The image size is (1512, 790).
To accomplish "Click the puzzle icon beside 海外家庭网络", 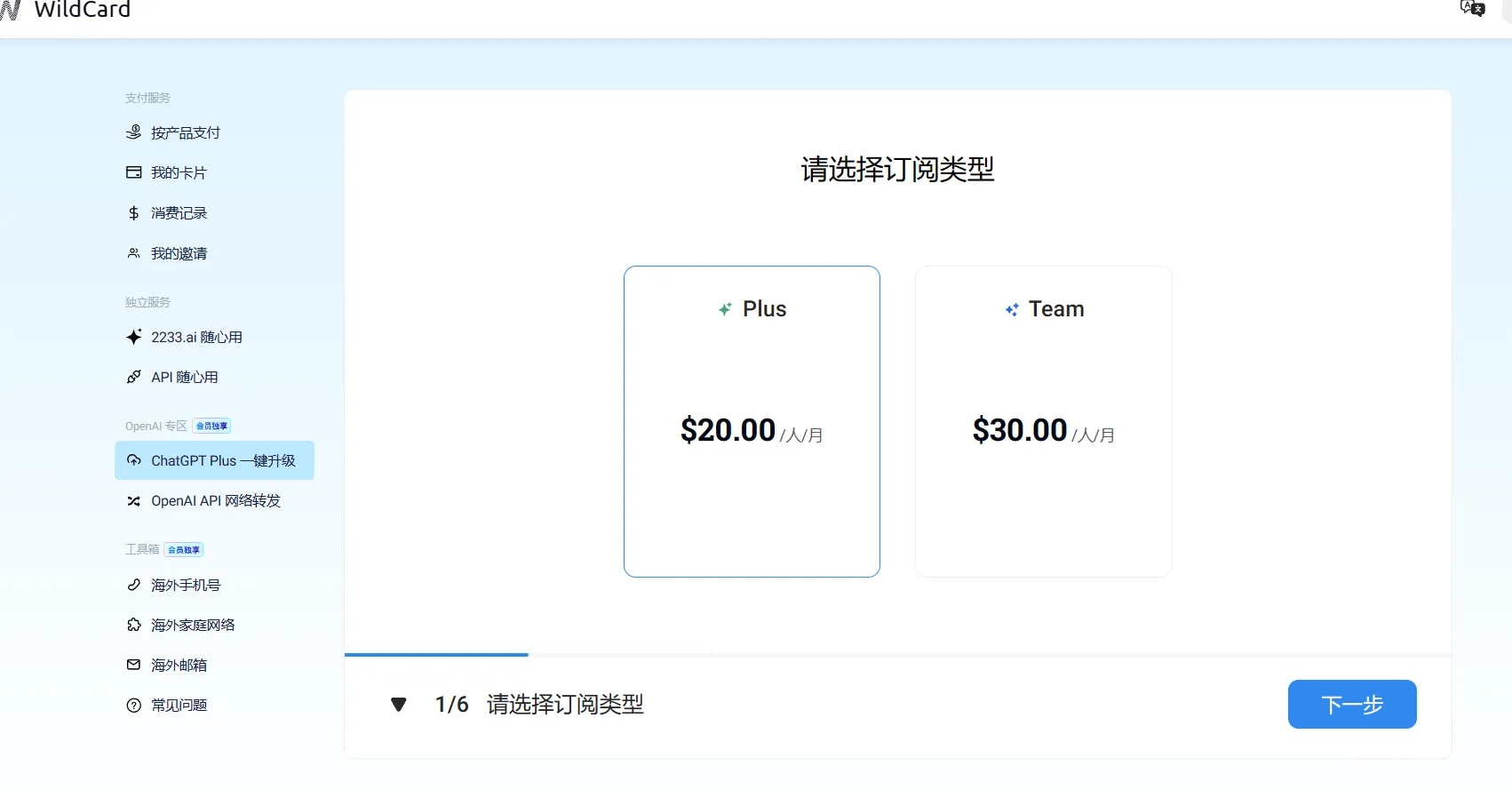I will click(133, 625).
